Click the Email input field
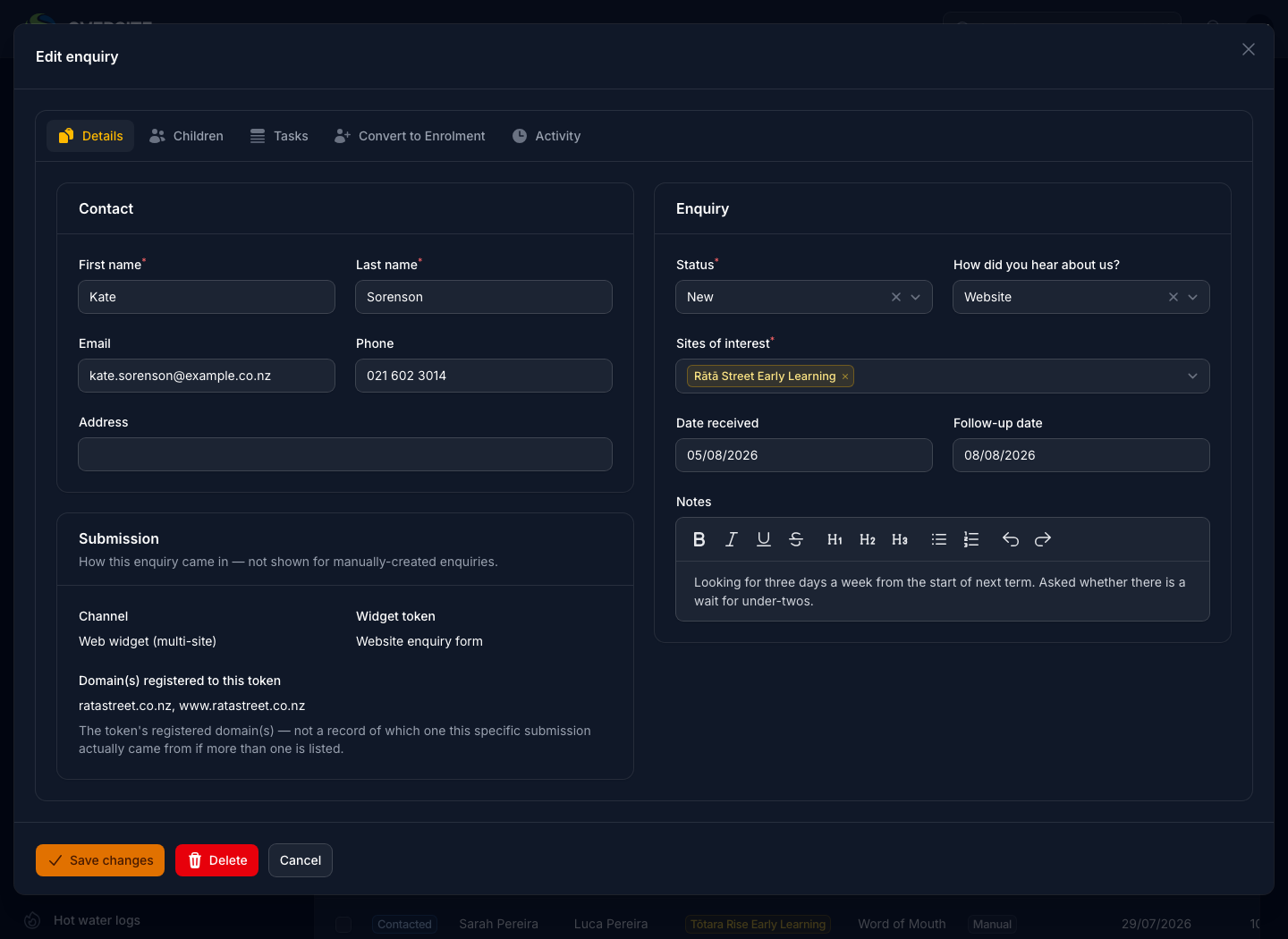This screenshot has width=1288, height=939. point(207,376)
